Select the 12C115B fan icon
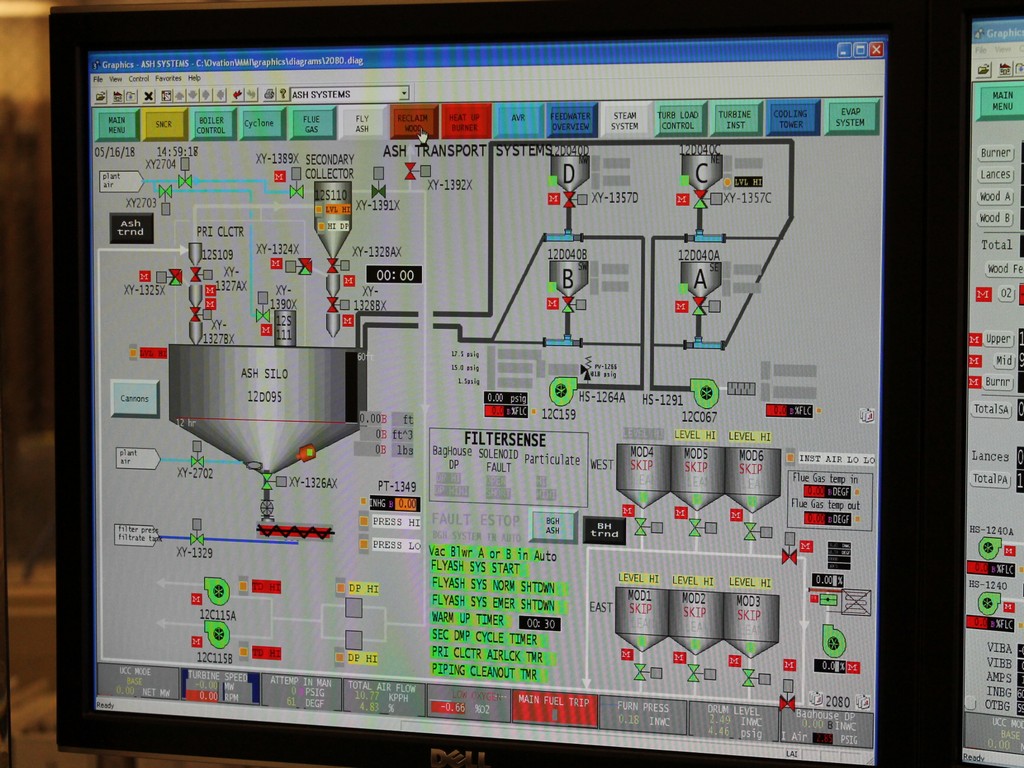This screenshot has height=768, width=1024. click(216, 635)
